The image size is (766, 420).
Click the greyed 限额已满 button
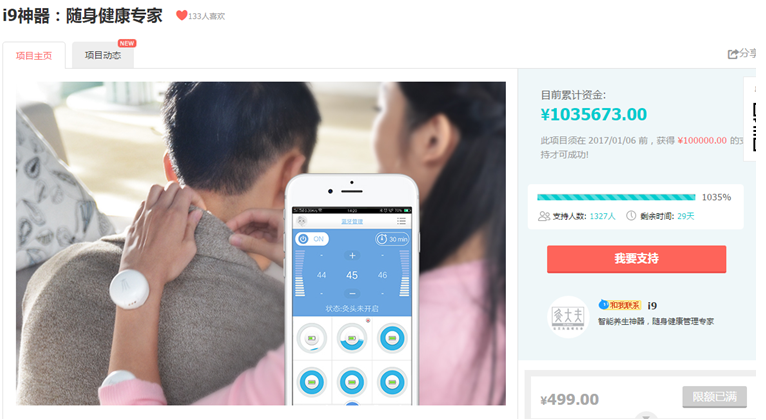[x=714, y=397]
